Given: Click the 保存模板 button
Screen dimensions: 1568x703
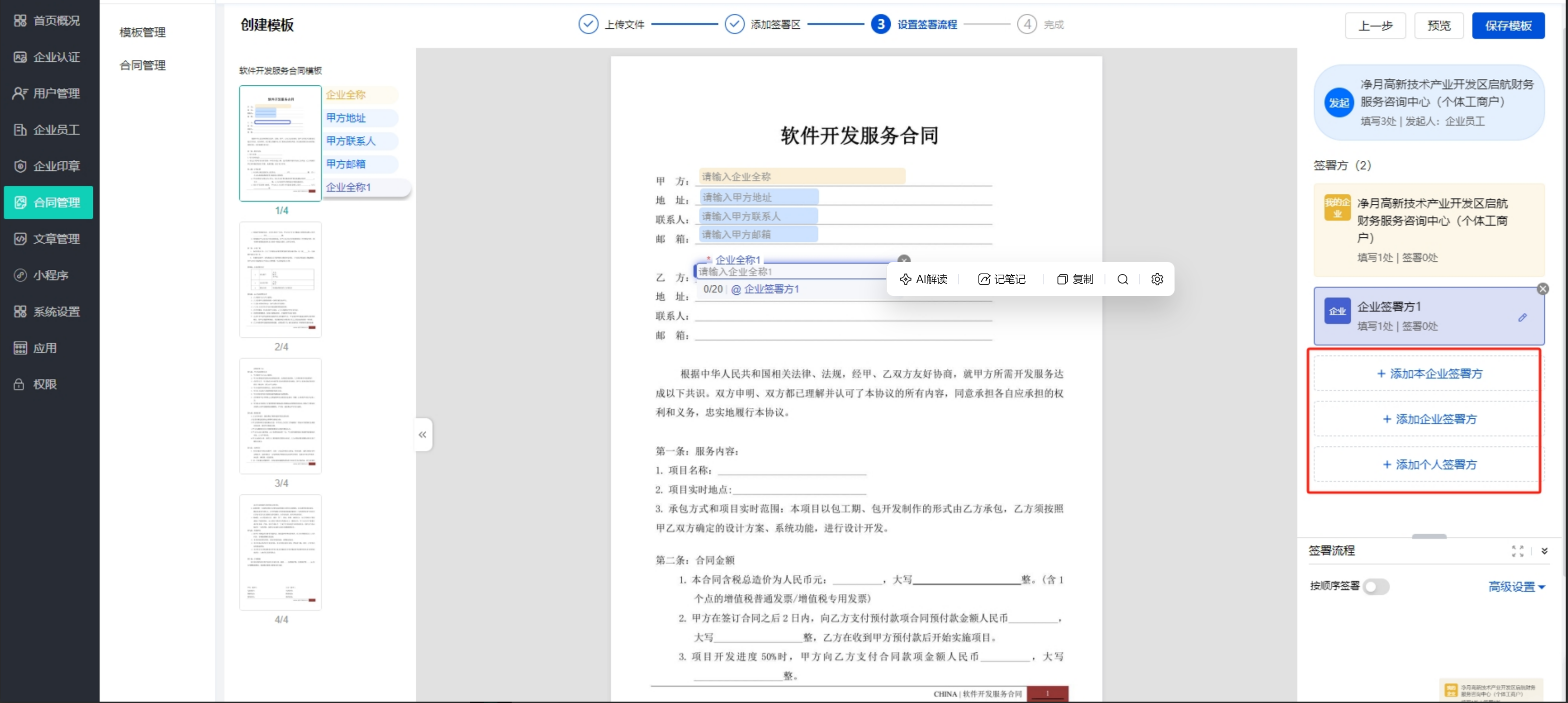Looking at the screenshot, I should (x=1508, y=25).
